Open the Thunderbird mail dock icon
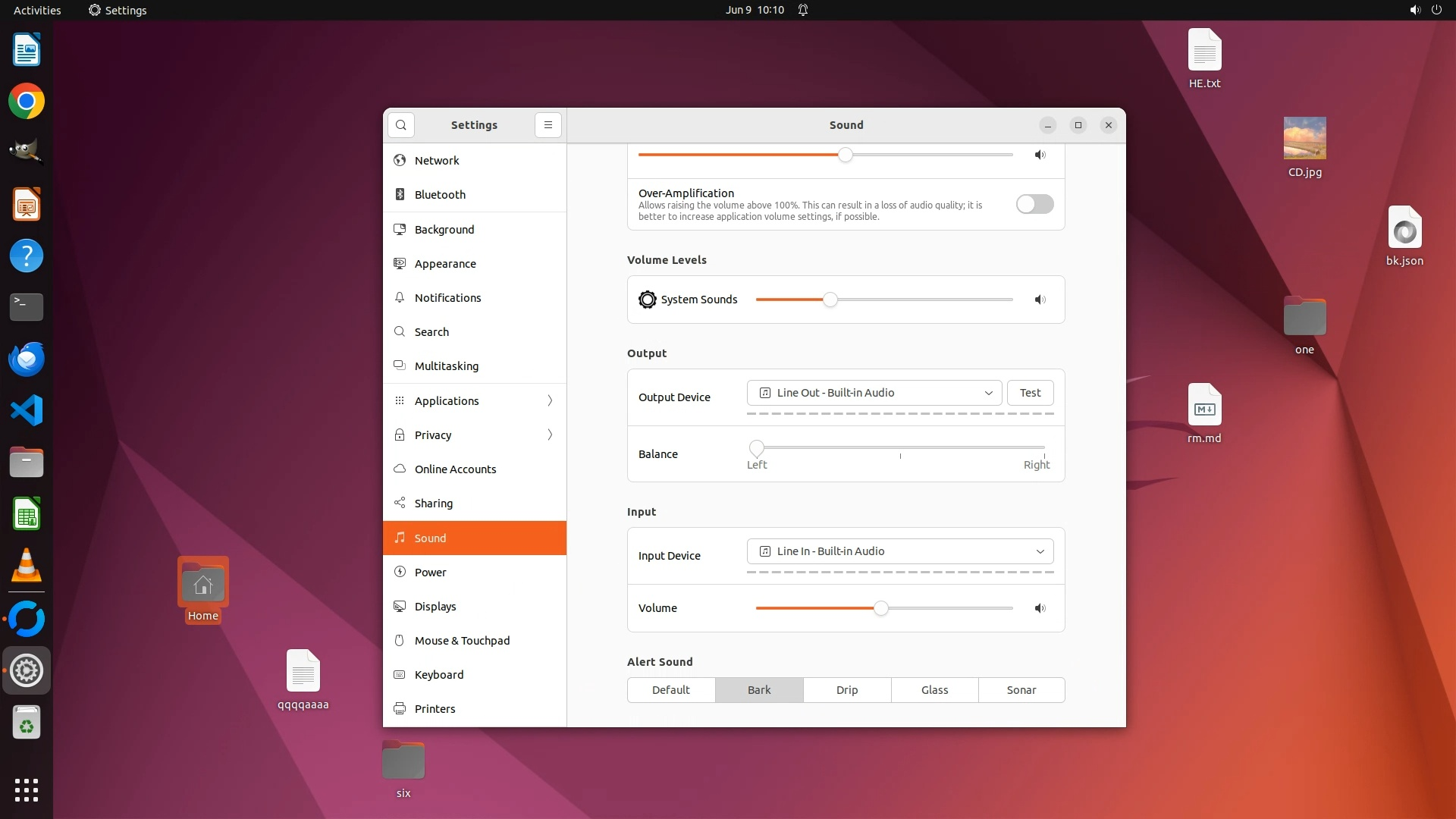 (x=27, y=359)
